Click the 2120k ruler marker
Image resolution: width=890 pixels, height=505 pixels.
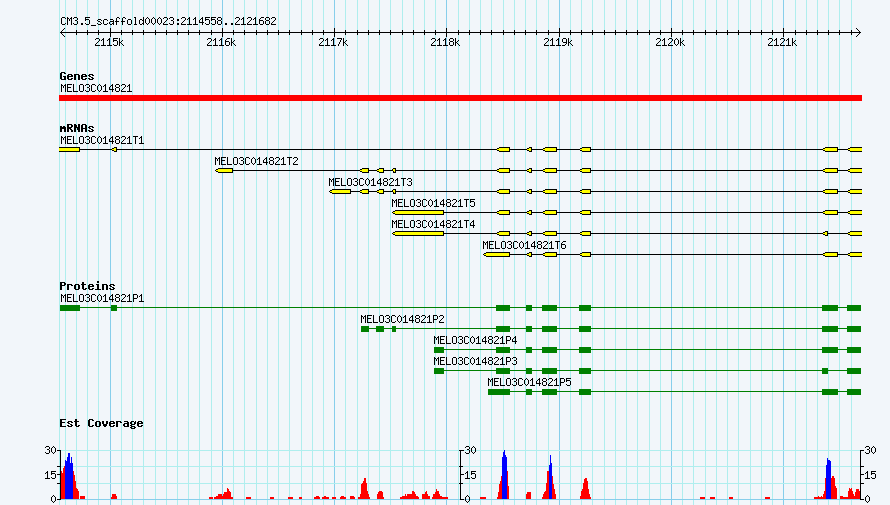[670, 43]
